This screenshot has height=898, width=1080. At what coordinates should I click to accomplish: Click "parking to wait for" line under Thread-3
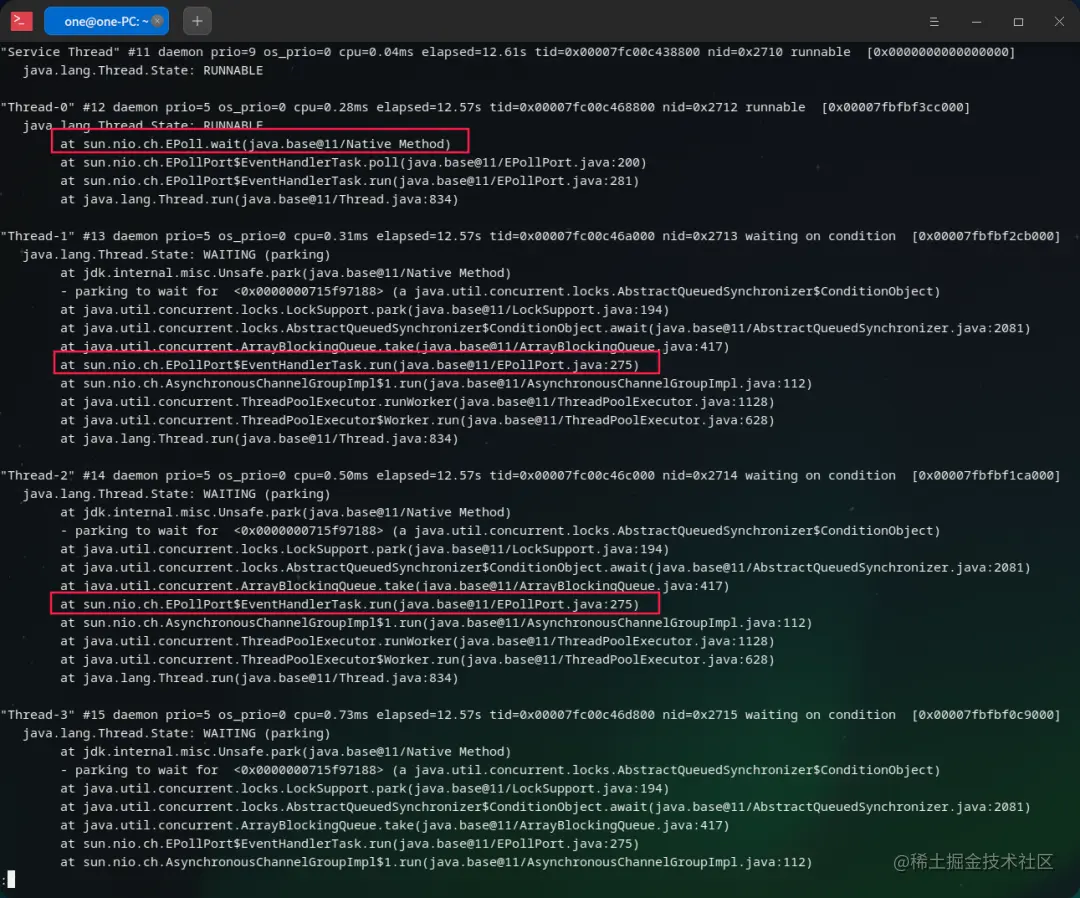point(500,770)
